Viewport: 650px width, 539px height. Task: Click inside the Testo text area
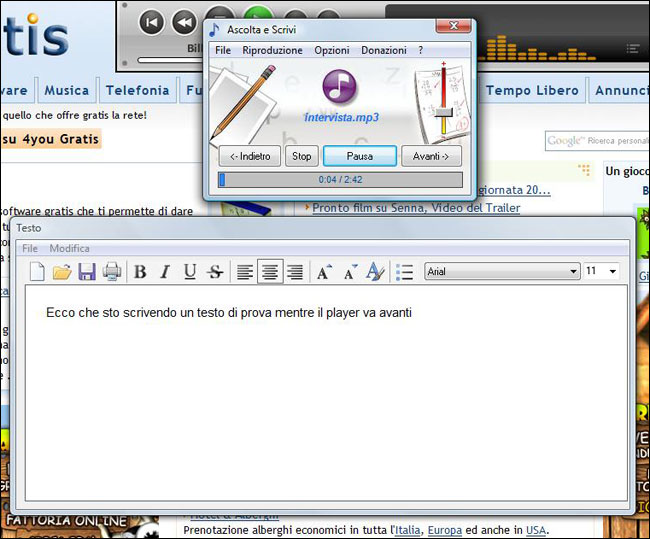pos(326,393)
